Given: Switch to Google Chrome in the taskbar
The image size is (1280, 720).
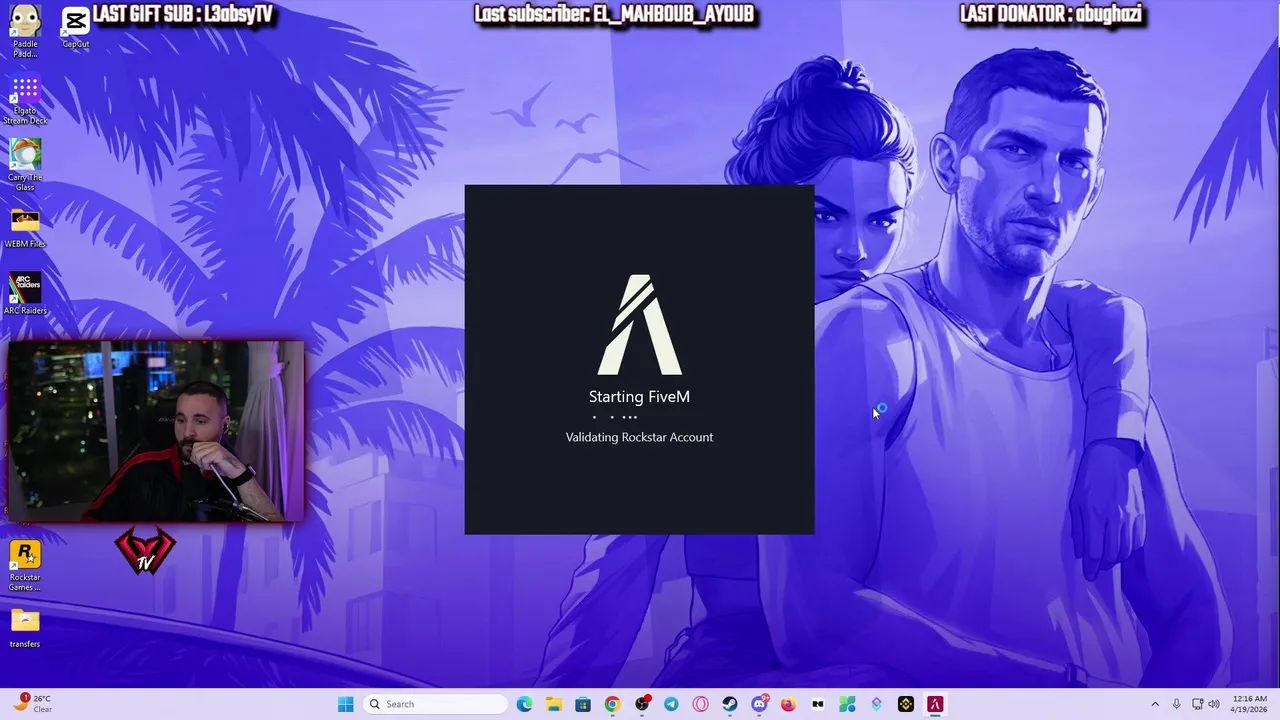Looking at the screenshot, I should [x=612, y=704].
